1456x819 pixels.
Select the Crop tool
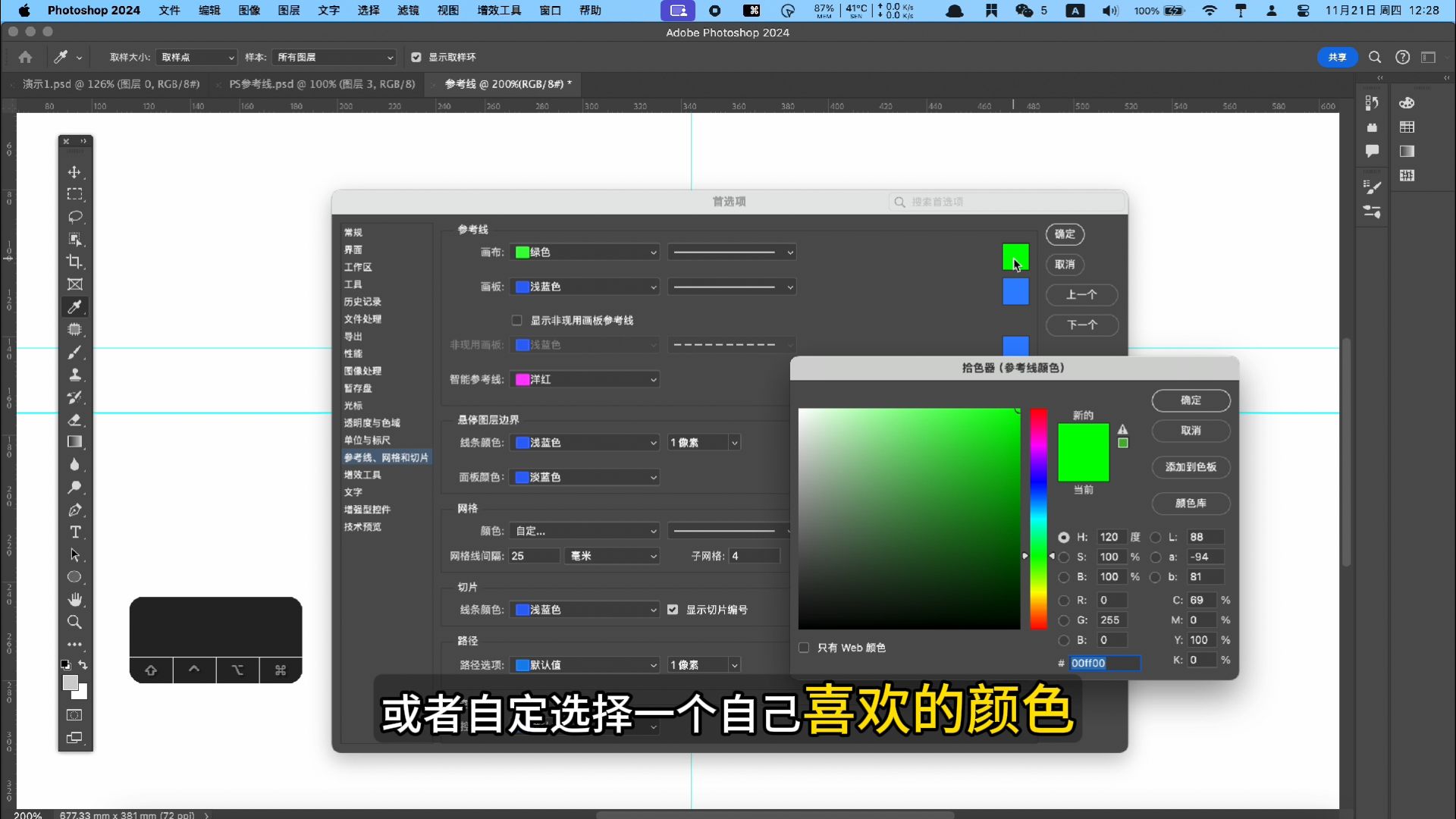coord(74,262)
